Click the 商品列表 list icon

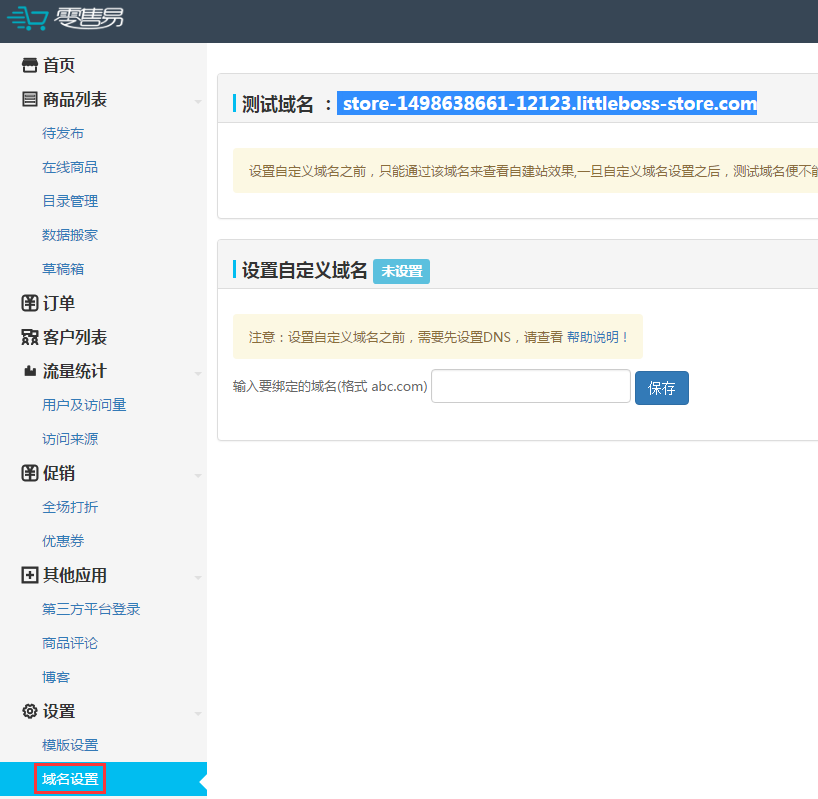(30, 99)
